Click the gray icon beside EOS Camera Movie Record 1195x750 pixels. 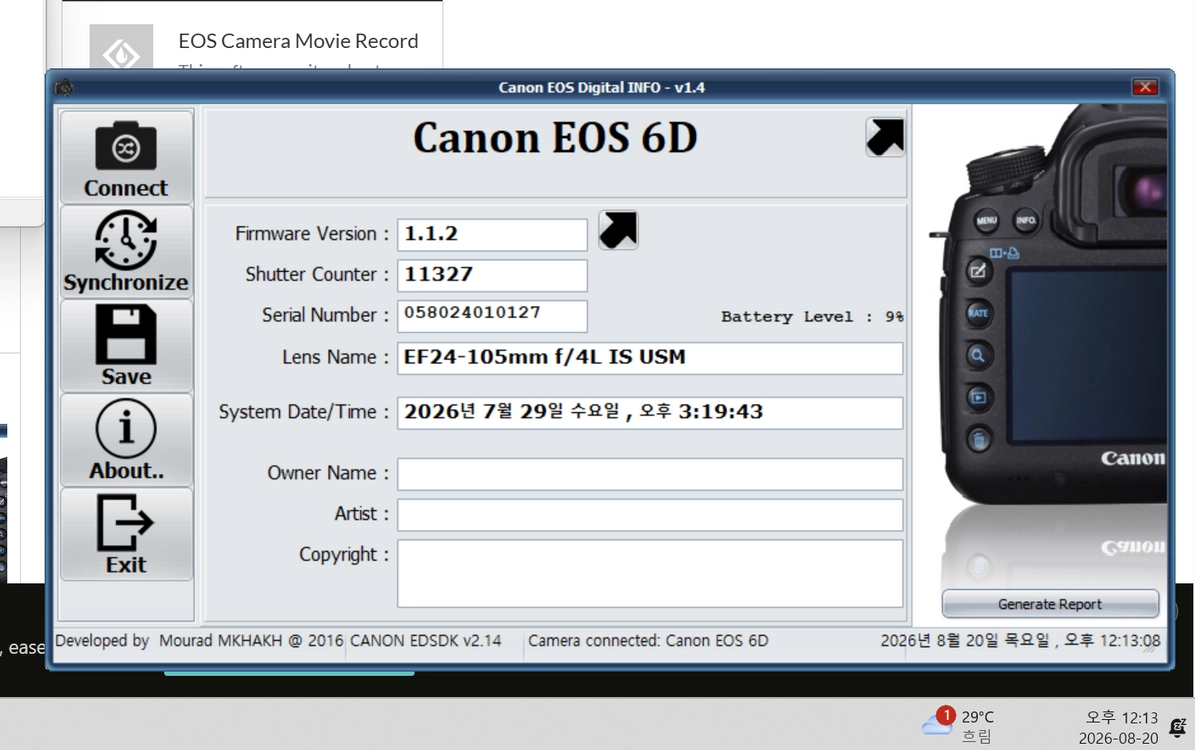click(121, 46)
